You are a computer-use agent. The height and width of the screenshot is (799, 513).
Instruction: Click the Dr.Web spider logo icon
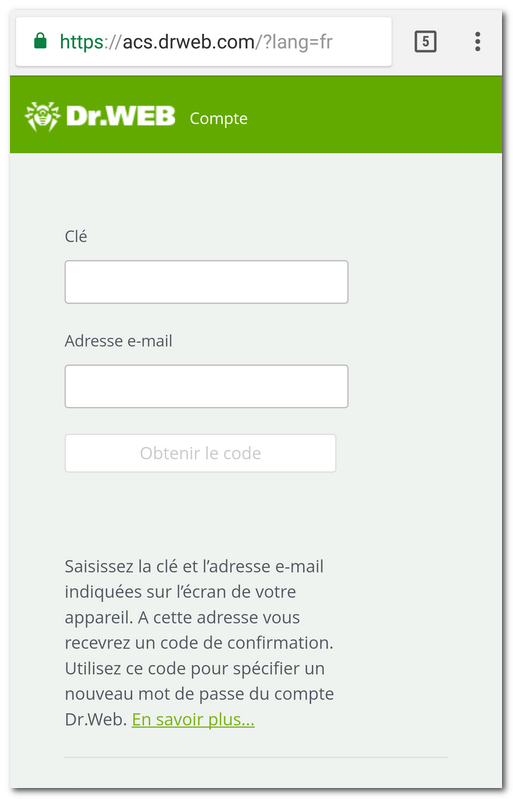point(42,117)
